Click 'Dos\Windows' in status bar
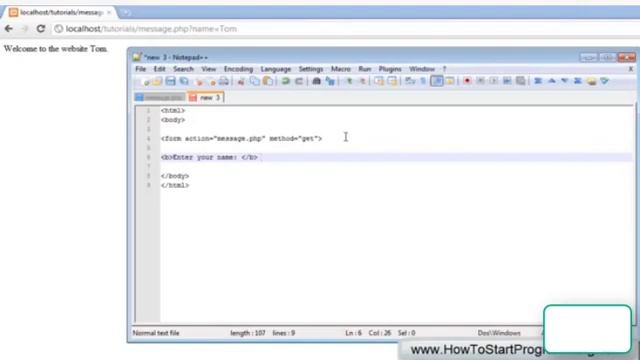 tap(499, 333)
